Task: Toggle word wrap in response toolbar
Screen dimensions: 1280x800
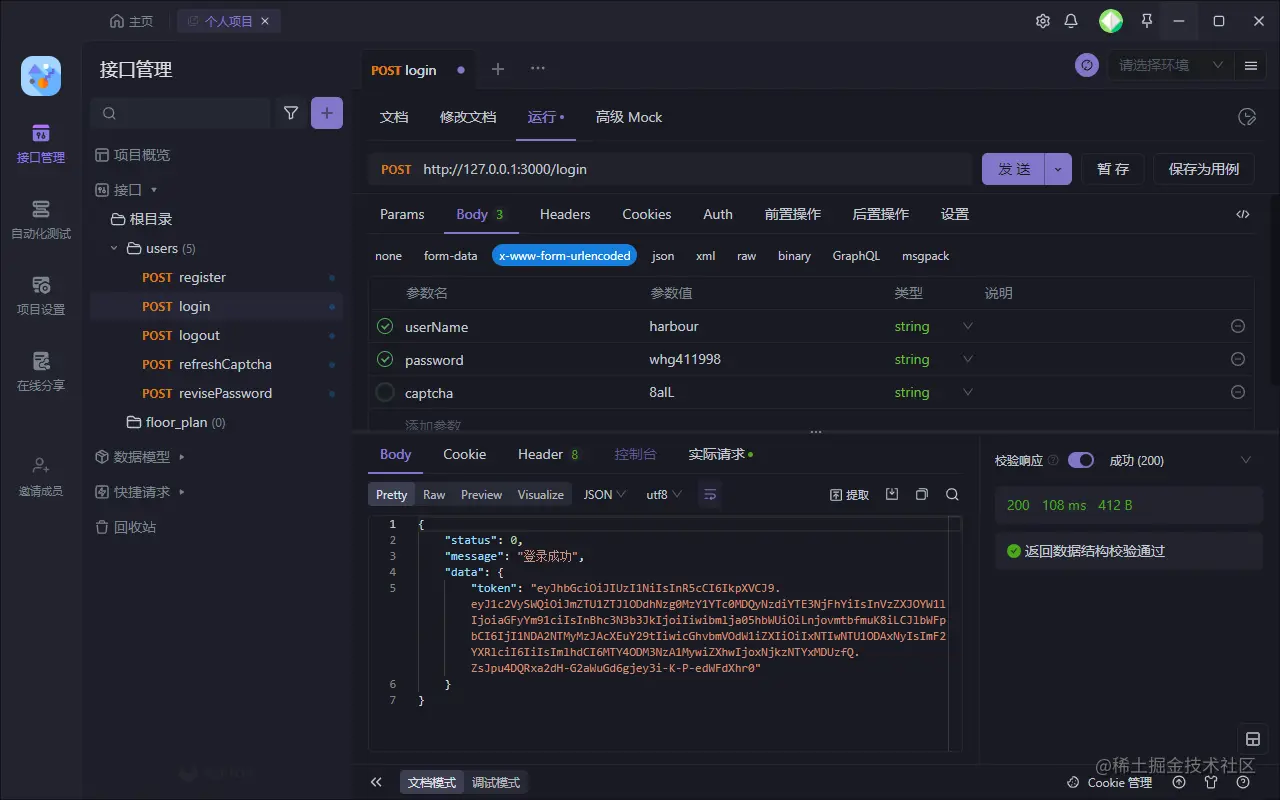Action: pos(710,494)
